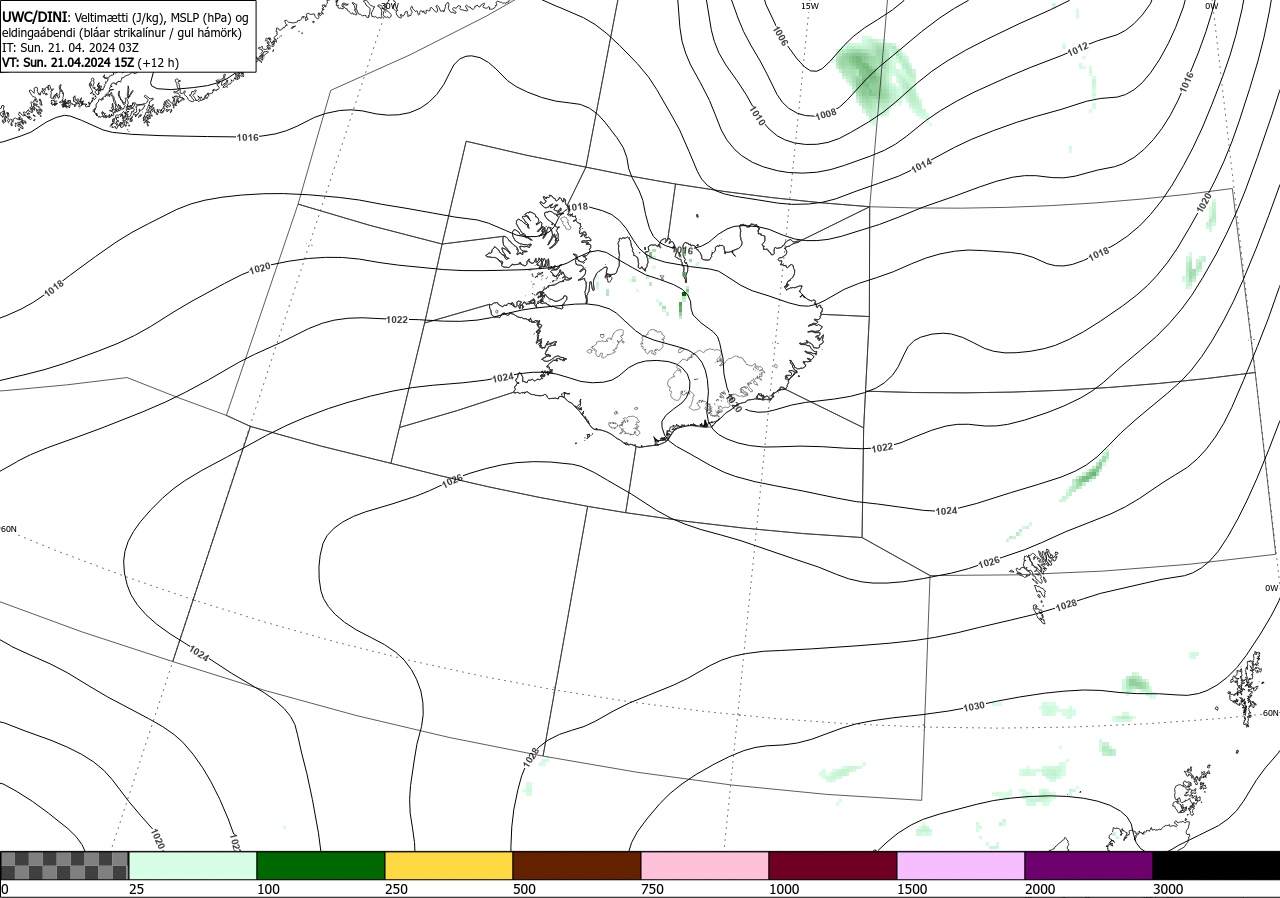Select the 1014 isobar label

(921, 165)
